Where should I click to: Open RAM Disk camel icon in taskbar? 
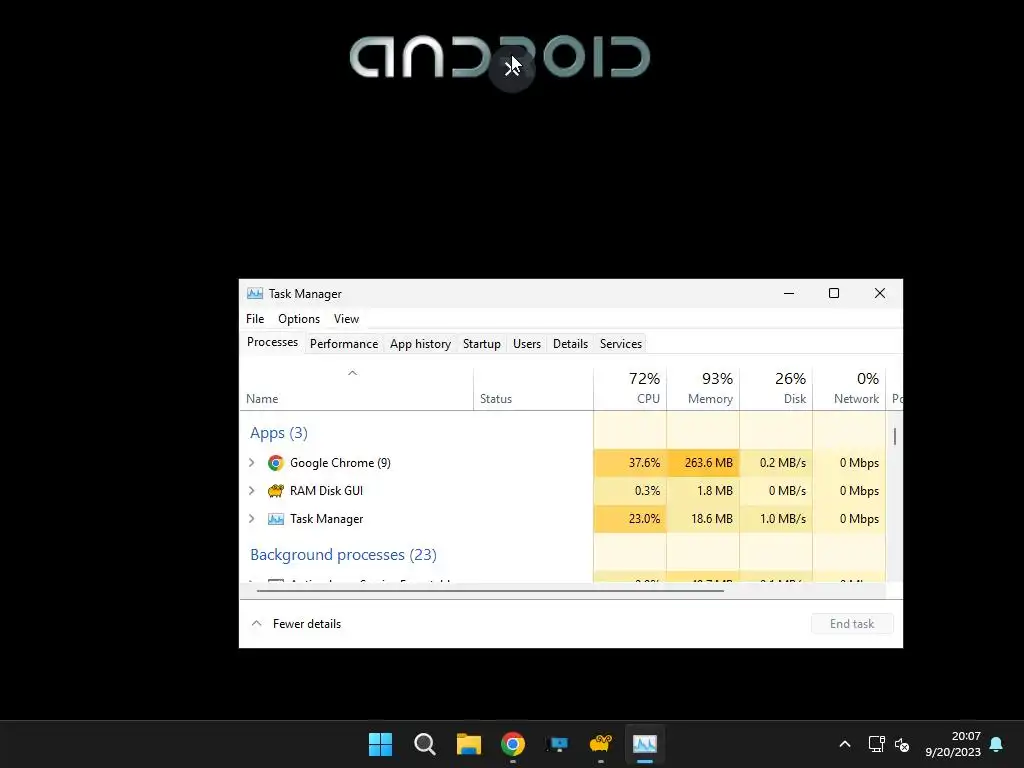[601, 744]
